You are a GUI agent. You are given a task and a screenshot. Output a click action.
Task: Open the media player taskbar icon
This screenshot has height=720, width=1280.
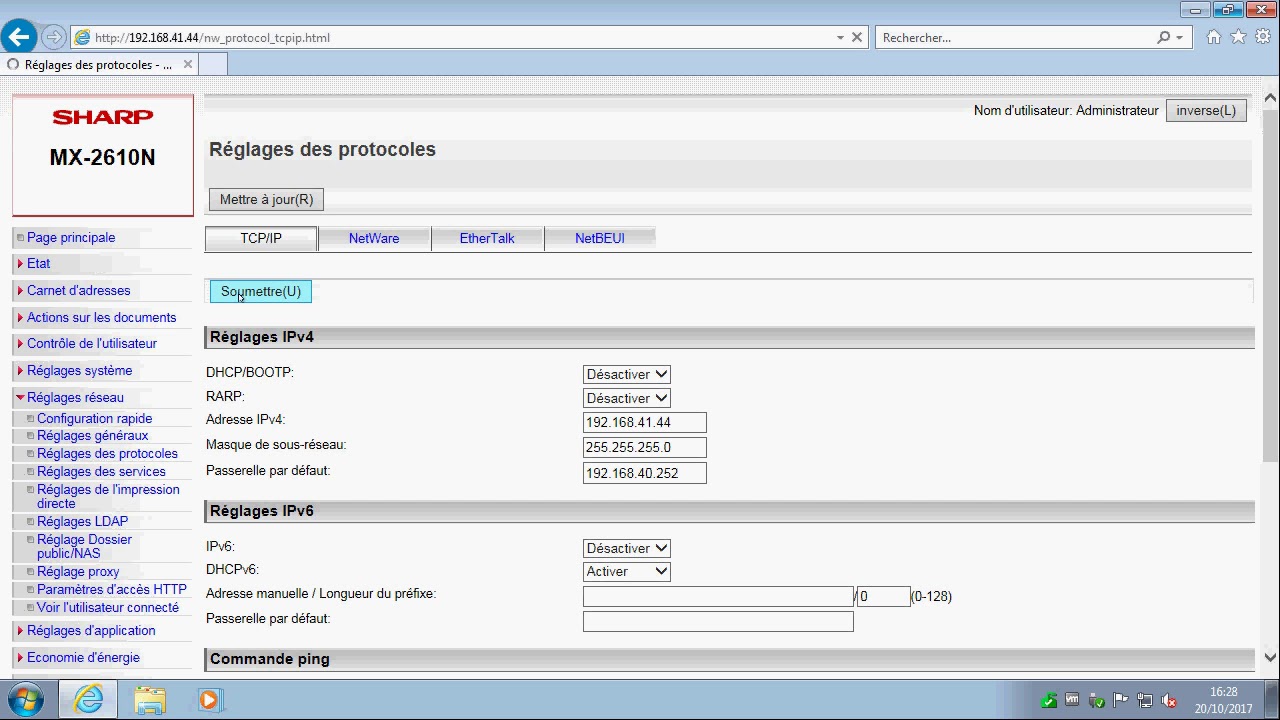pos(209,699)
